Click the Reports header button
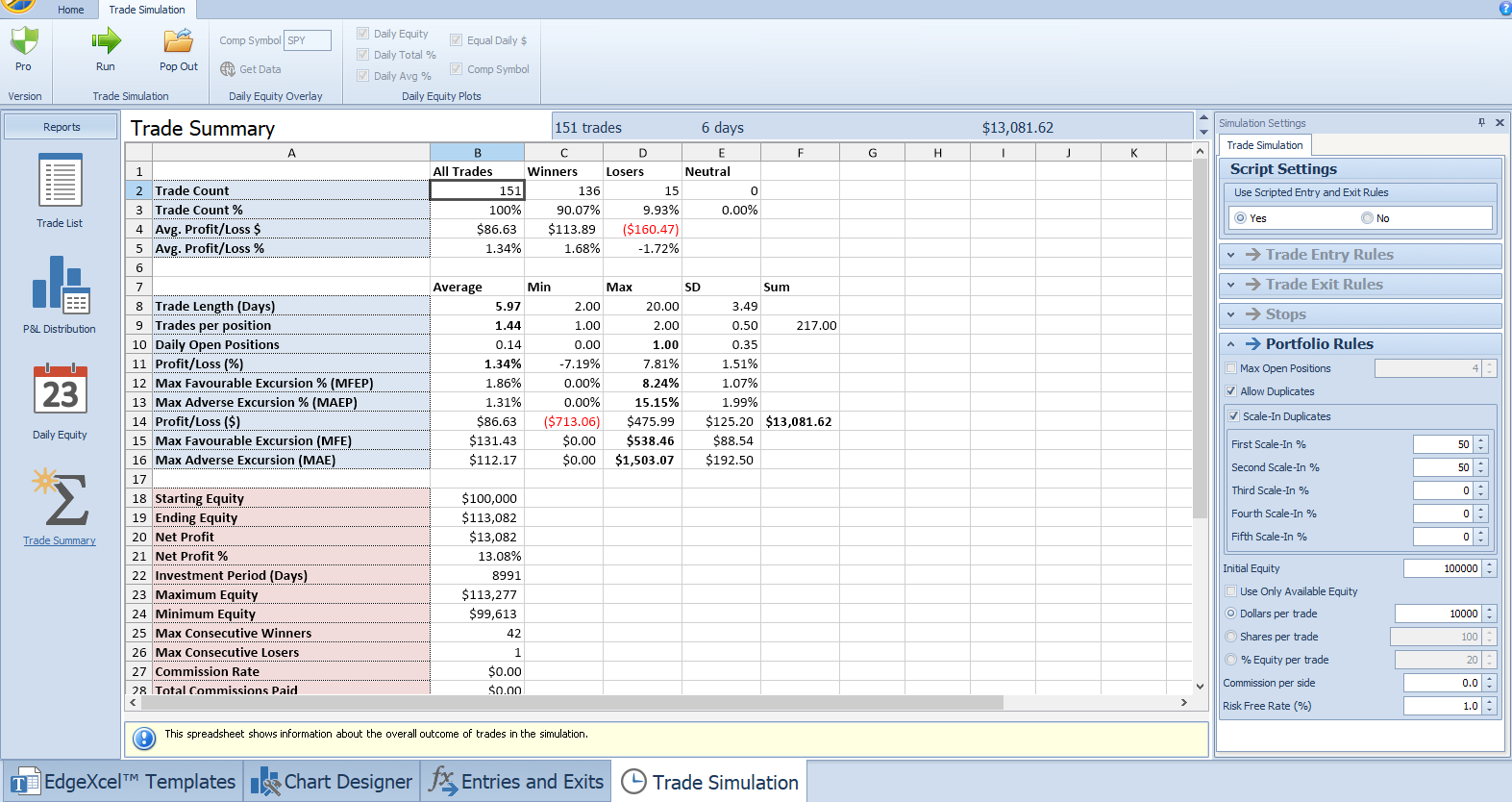 click(x=62, y=127)
